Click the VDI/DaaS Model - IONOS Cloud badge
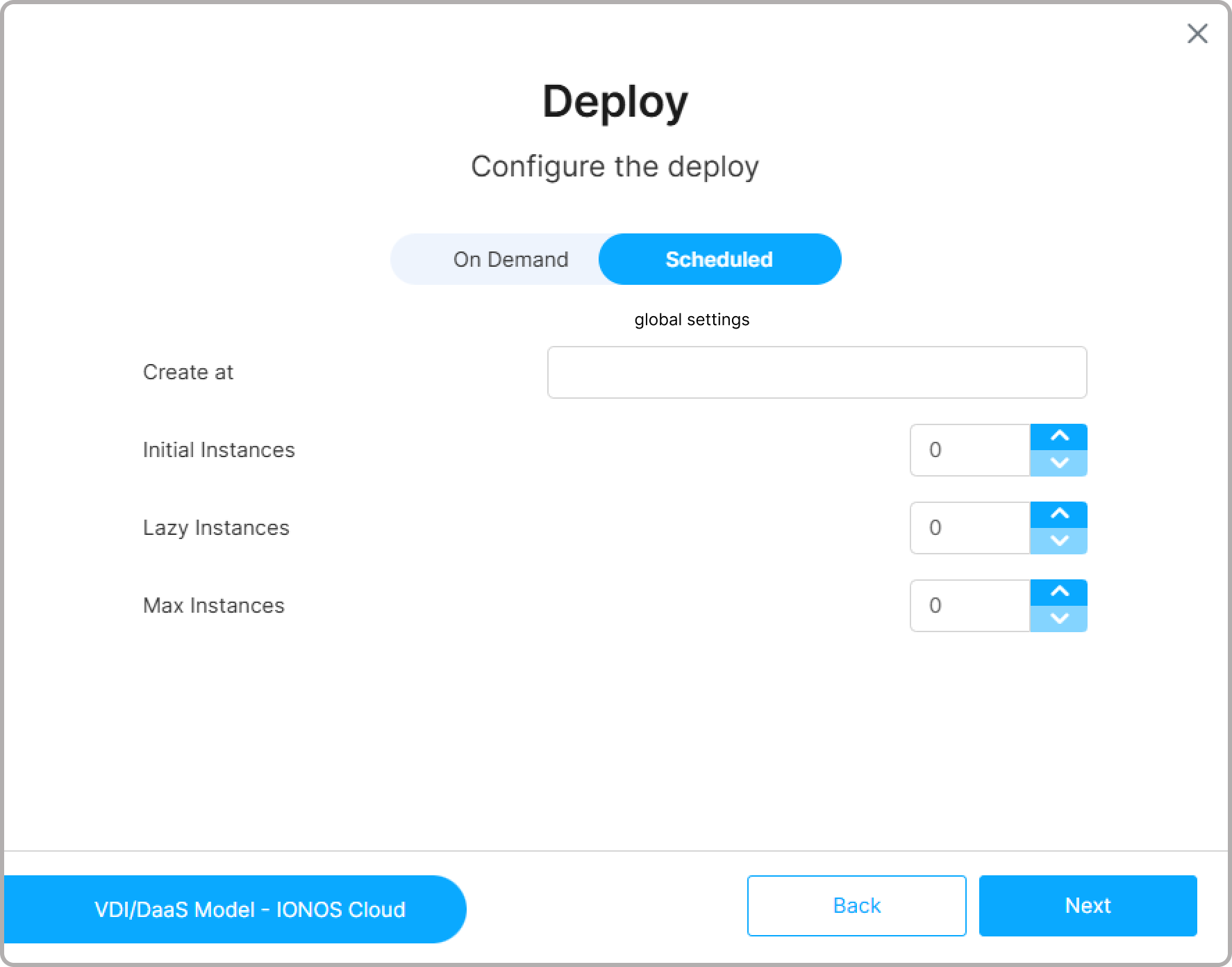1232x967 pixels. pos(250,909)
